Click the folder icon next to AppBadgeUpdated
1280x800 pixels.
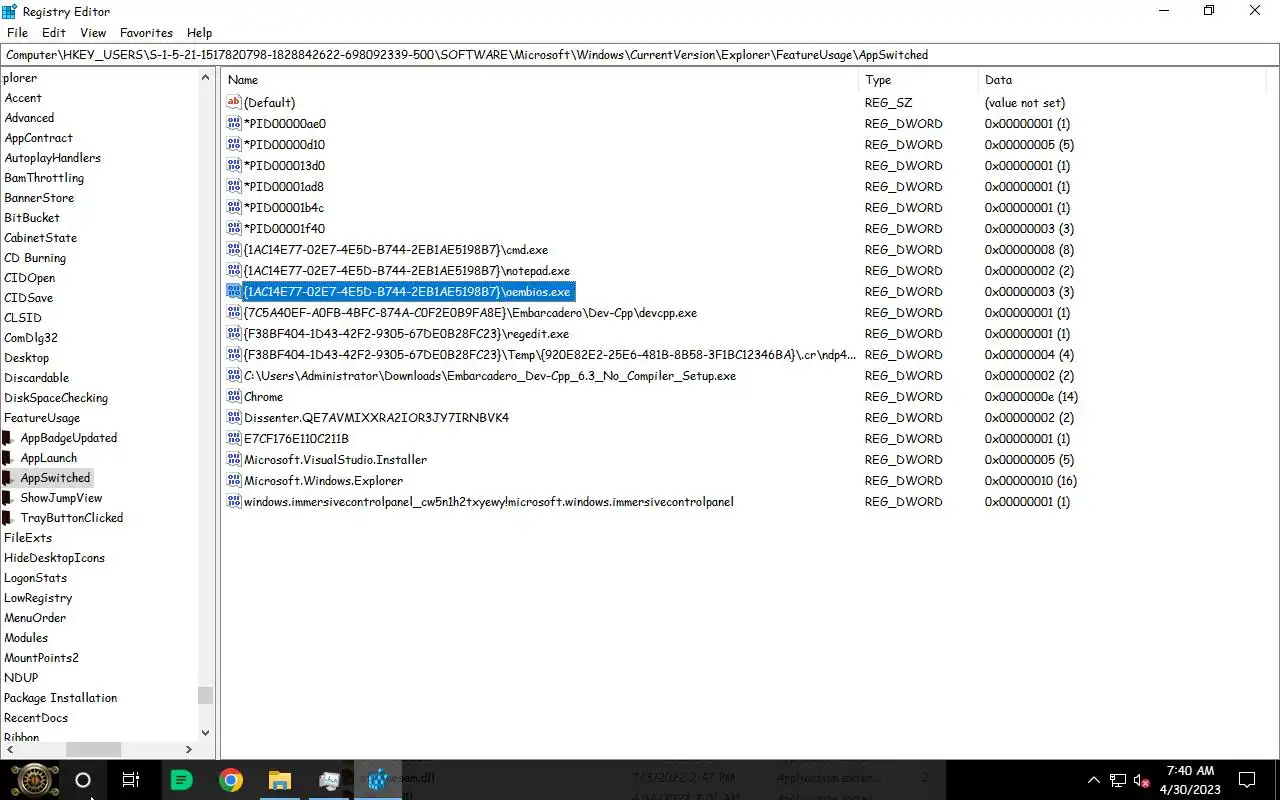pyautogui.click(x=8, y=438)
